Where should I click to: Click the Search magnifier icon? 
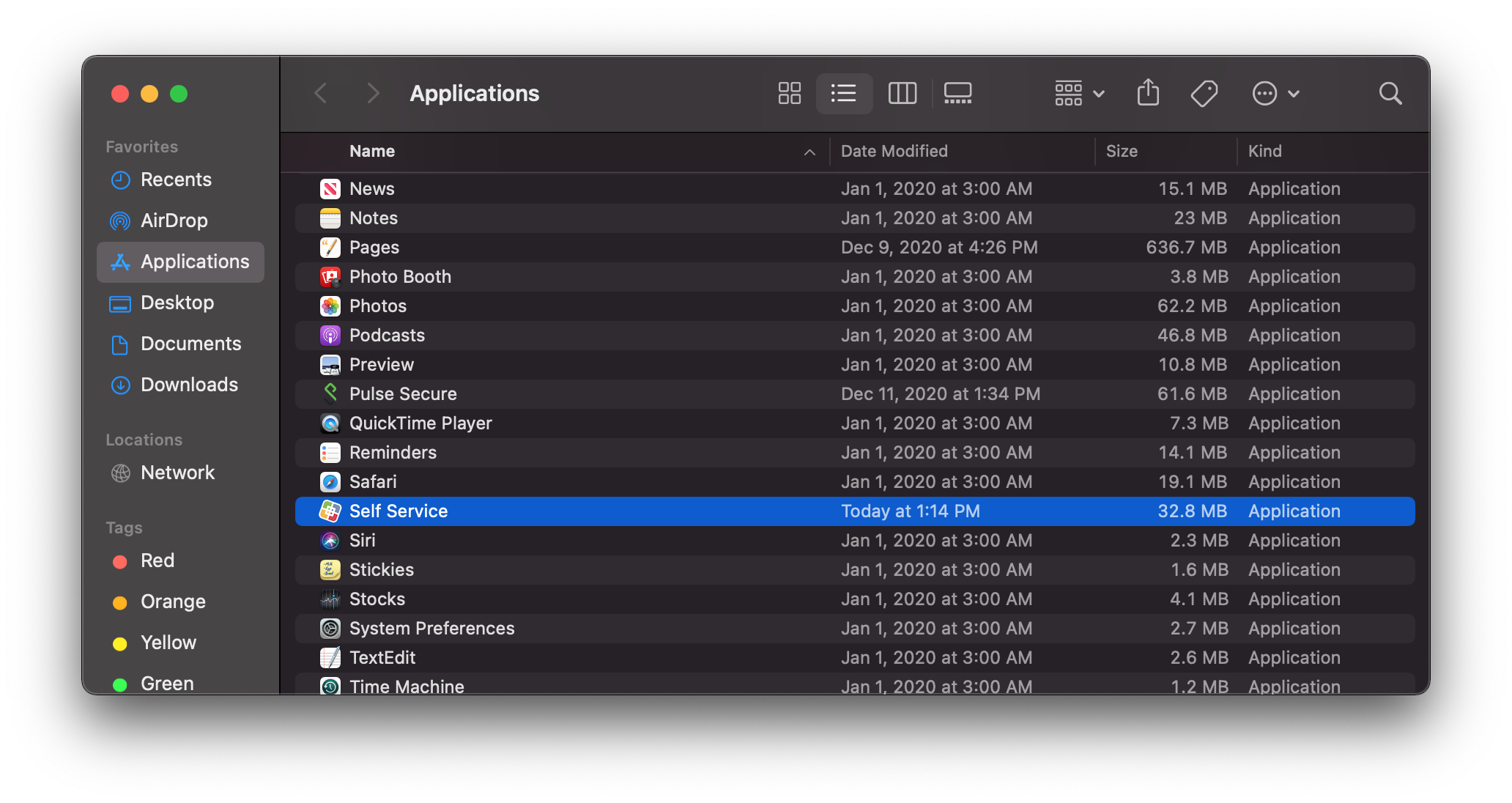click(1390, 93)
